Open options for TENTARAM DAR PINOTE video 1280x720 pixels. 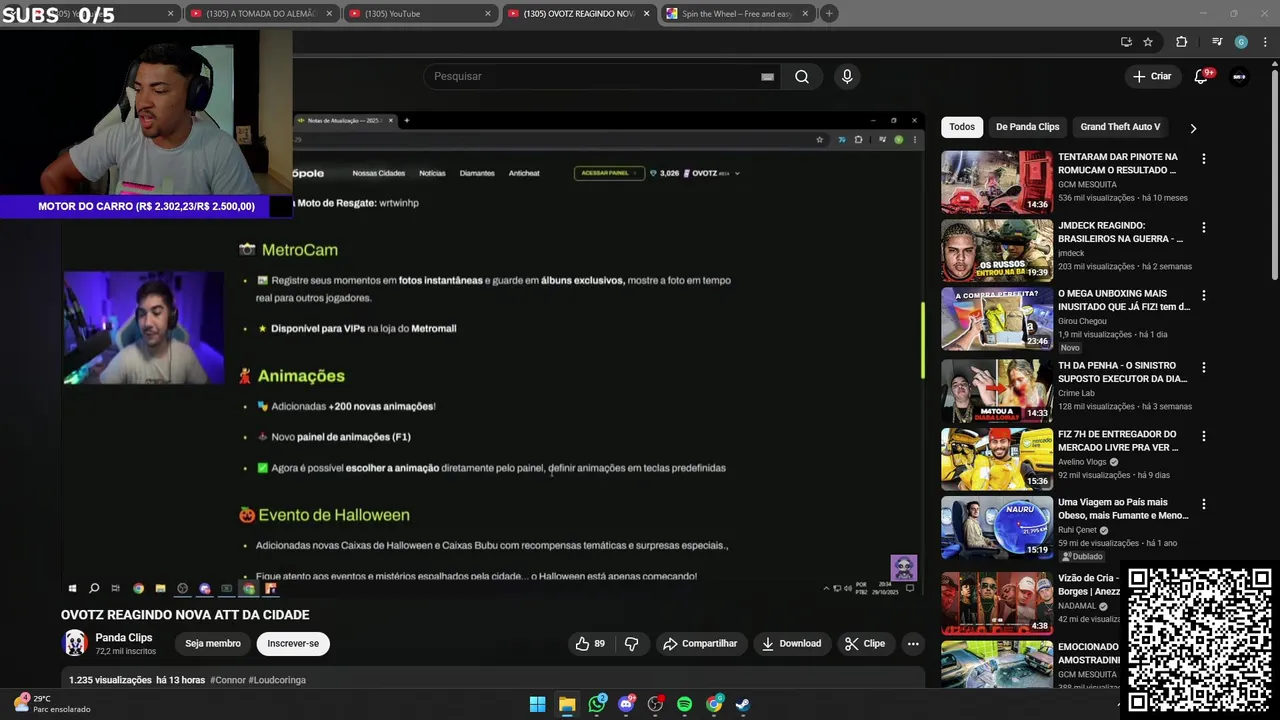point(1203,159)
